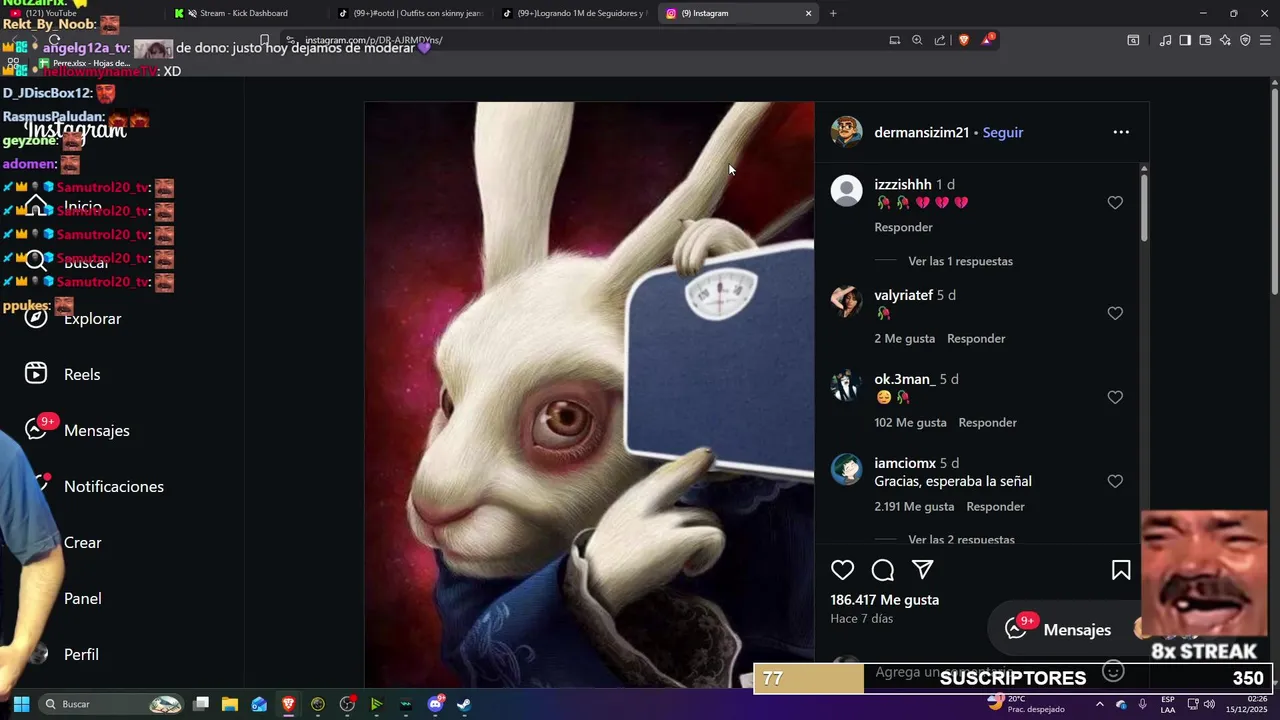The height and width of the screenshot is (720, 1280).
Task: Reply to valyriatef's comment via Responder
Action: 976,338
